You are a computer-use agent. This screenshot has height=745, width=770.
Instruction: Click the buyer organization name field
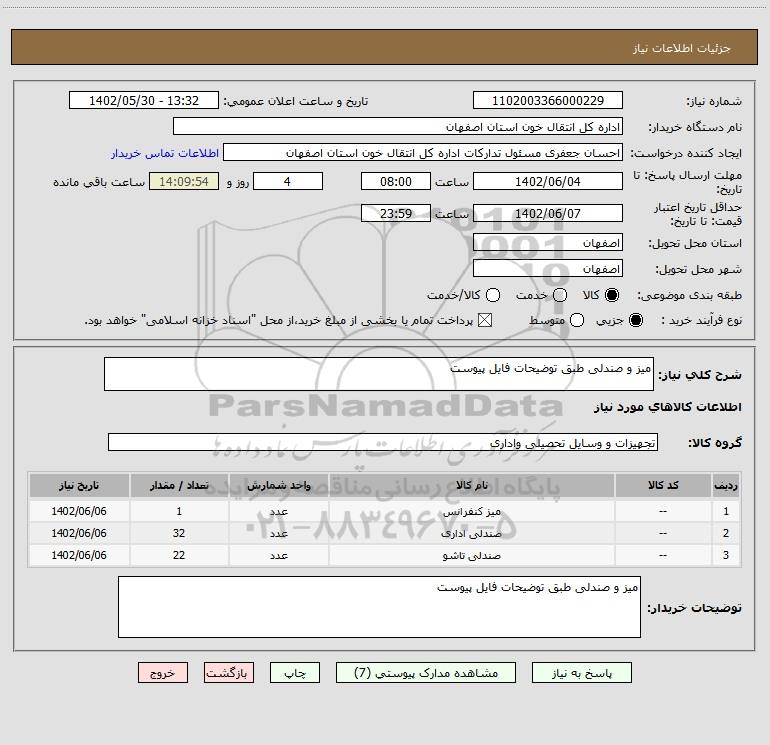[398, 126]
